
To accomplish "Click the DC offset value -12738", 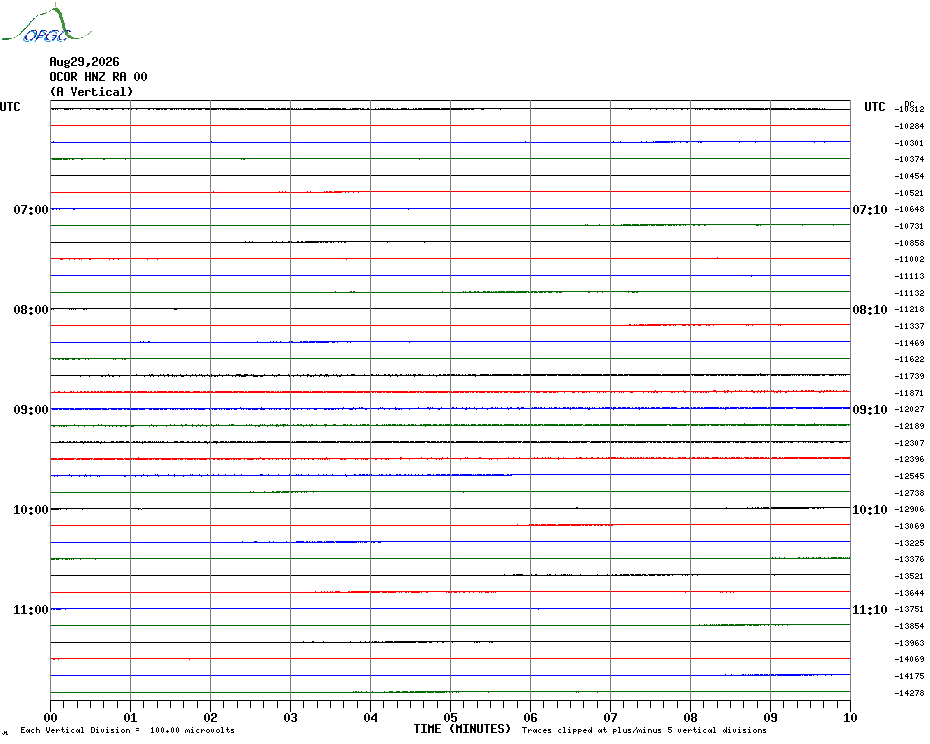I will tap(909, 493).
